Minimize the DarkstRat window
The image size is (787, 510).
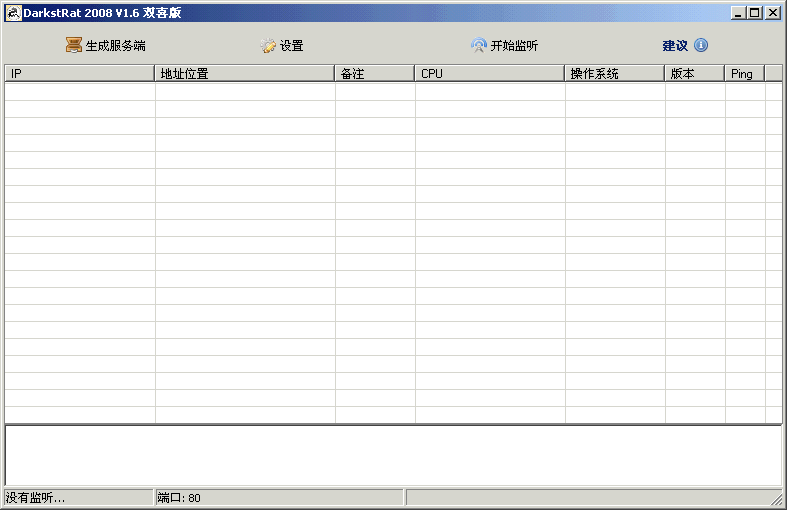click(x=738, y=13)
